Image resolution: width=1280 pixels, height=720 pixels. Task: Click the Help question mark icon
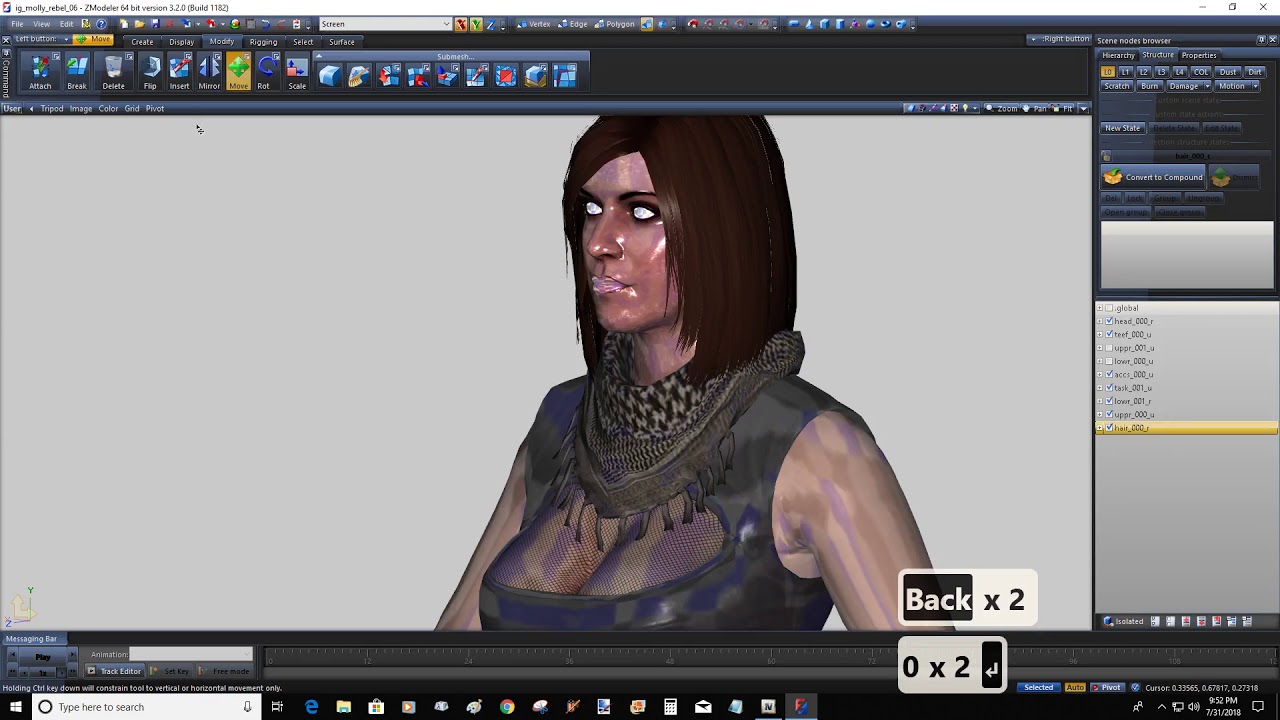point(101,24)
